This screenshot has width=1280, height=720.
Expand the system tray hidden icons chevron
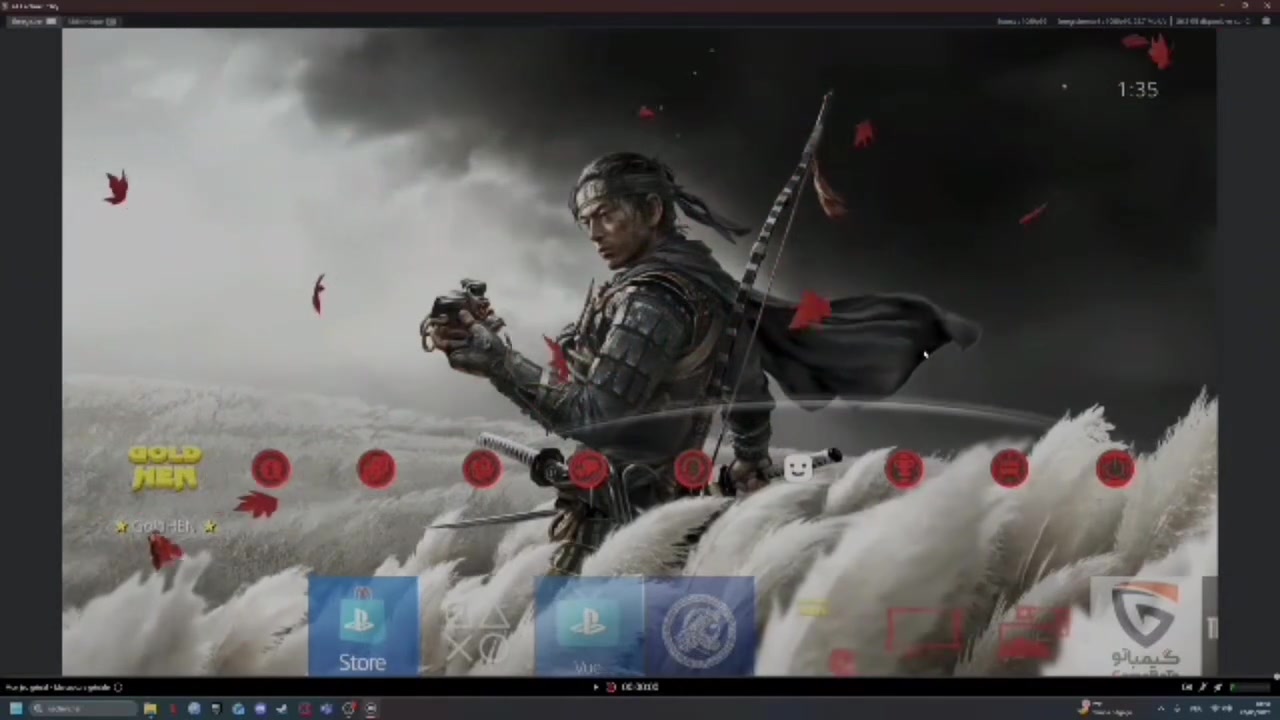coord(1161,709)
